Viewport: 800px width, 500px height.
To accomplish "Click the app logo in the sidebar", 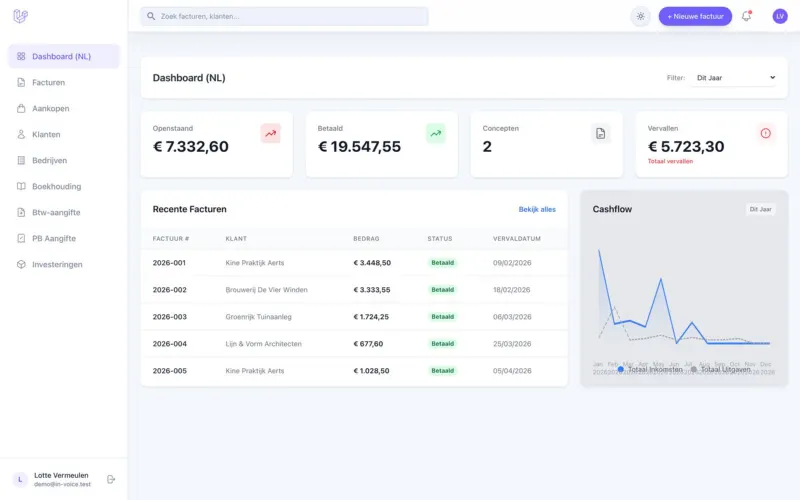I will coord(20,16).
